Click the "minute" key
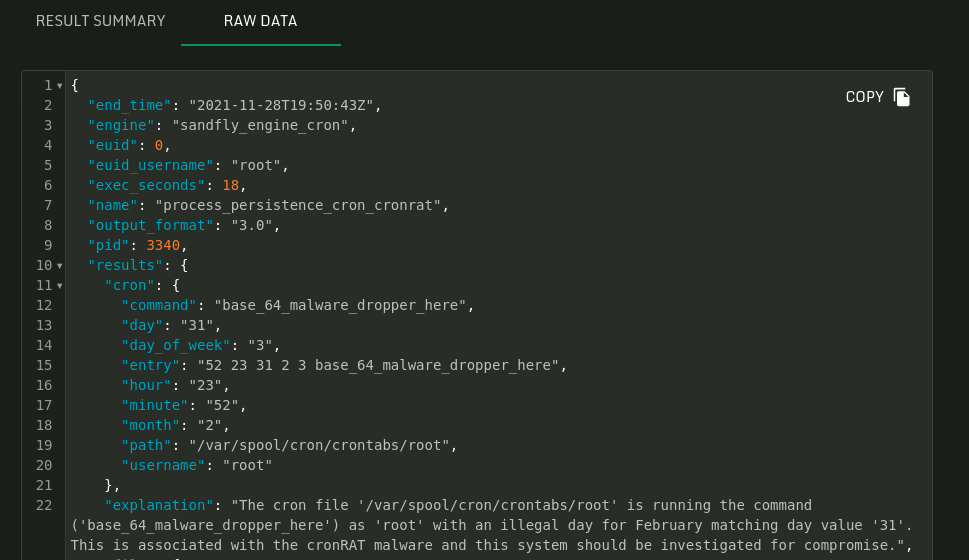Viewport: 969px width, 560px height. click(x=155, y=405)
